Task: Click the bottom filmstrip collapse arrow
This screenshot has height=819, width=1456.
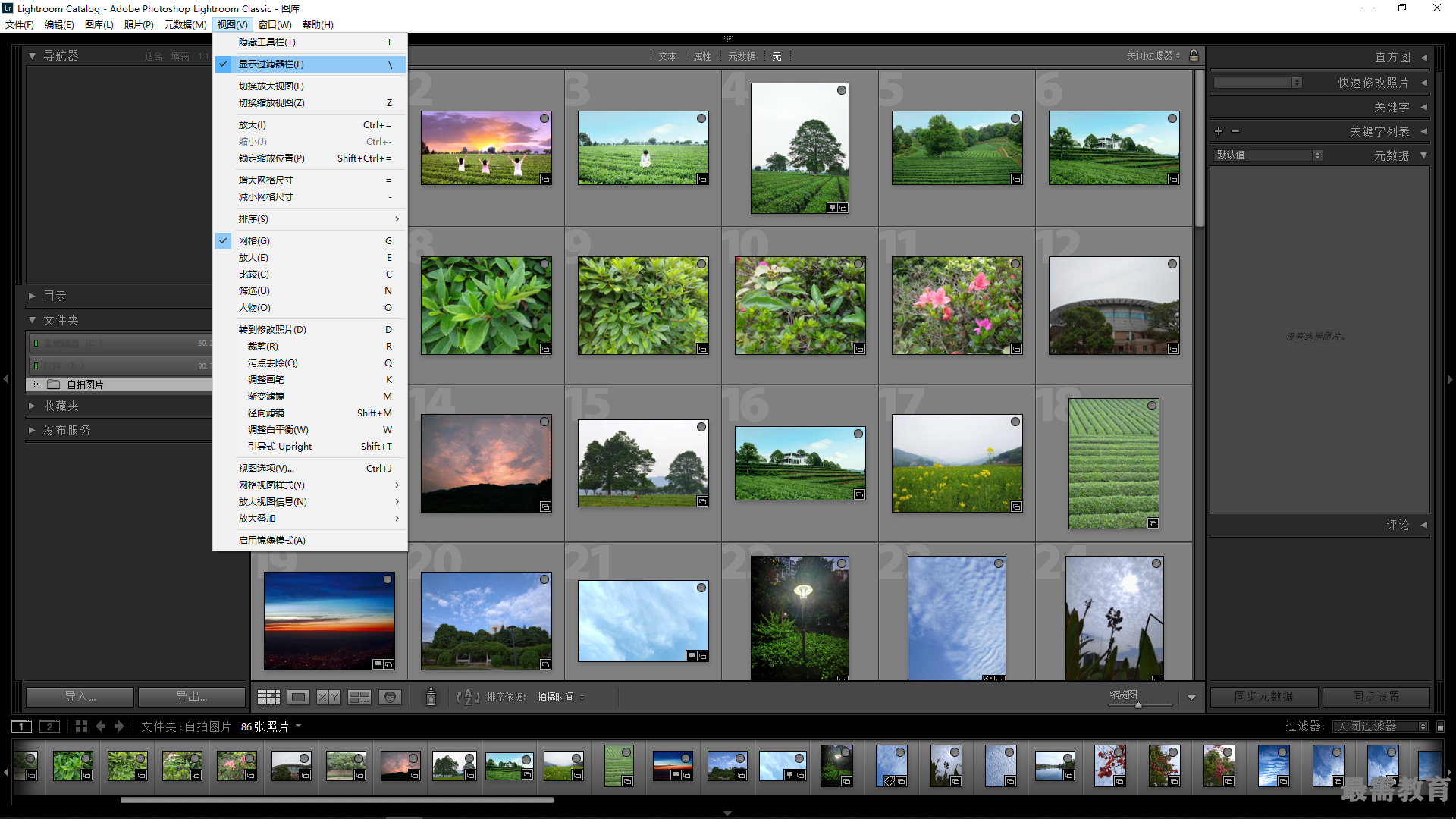Action: 727,813
